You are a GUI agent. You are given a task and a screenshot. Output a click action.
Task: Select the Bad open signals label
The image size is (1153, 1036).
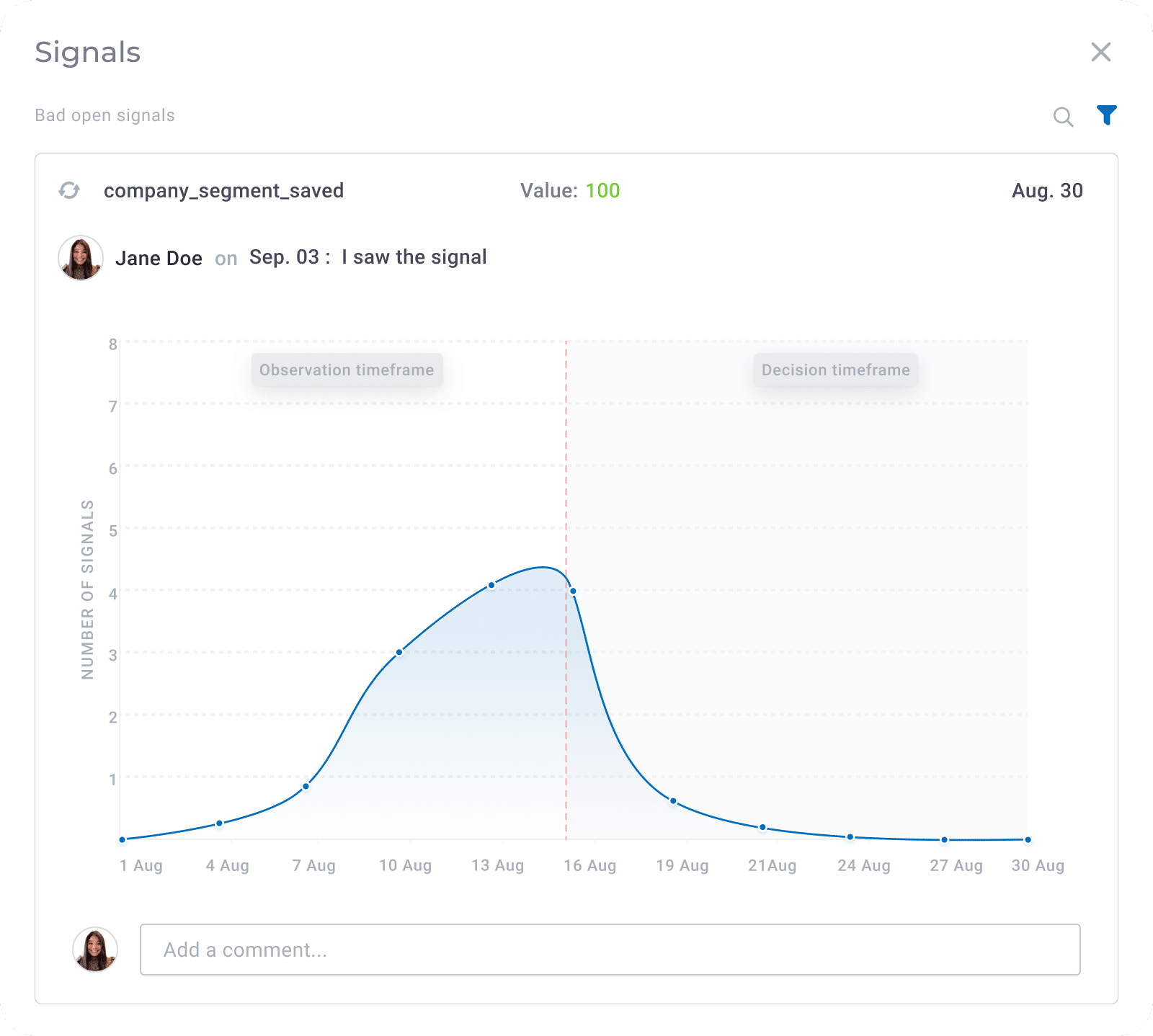pyautogui.click(x=104, y=115)
